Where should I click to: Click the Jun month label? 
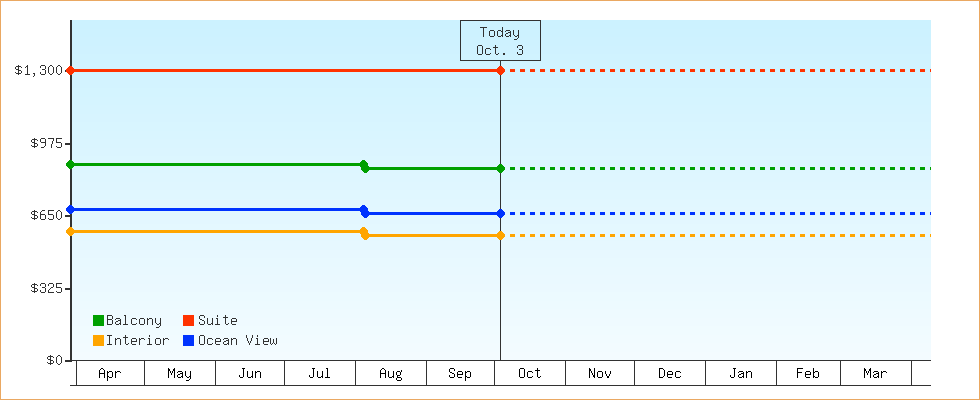click(250, 374)
